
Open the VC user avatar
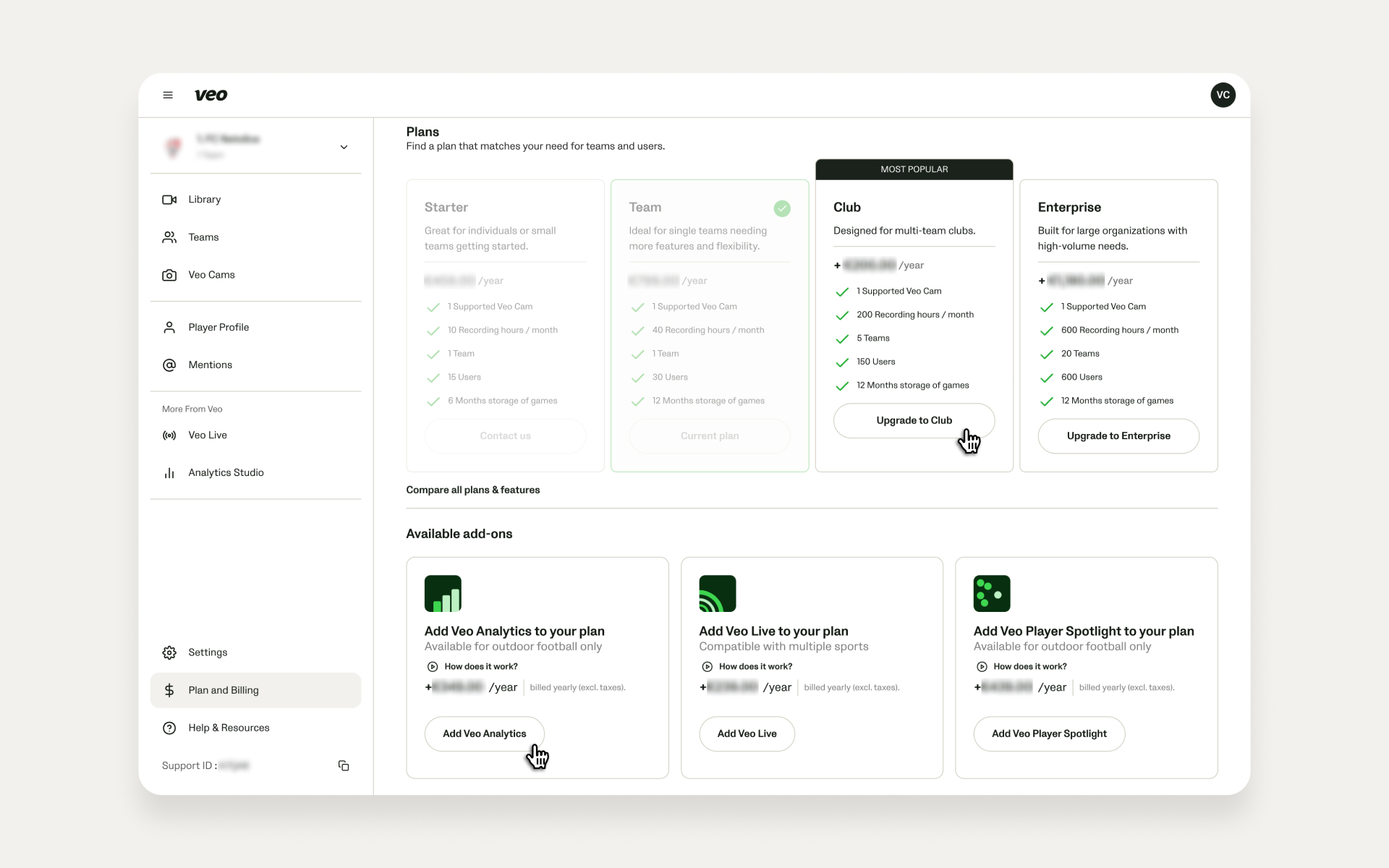(x=1223, y=95)
